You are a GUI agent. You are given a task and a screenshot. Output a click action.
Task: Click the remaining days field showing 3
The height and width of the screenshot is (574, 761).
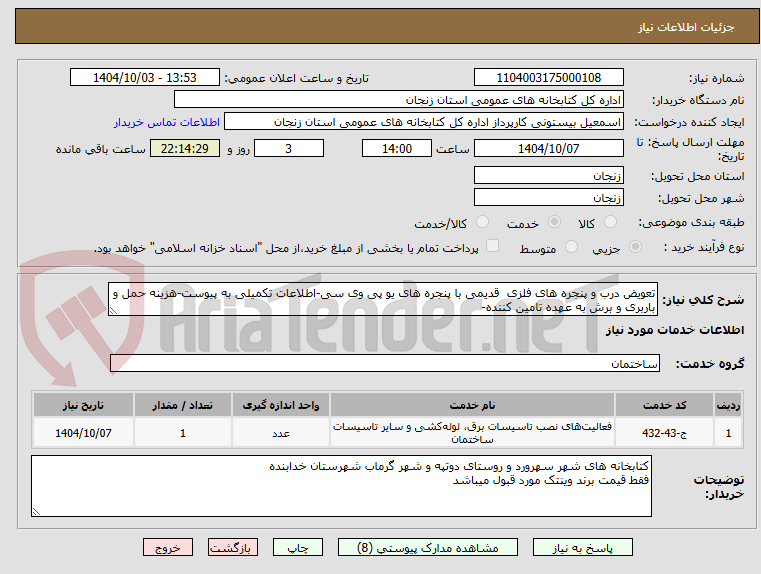click(289, 148)
